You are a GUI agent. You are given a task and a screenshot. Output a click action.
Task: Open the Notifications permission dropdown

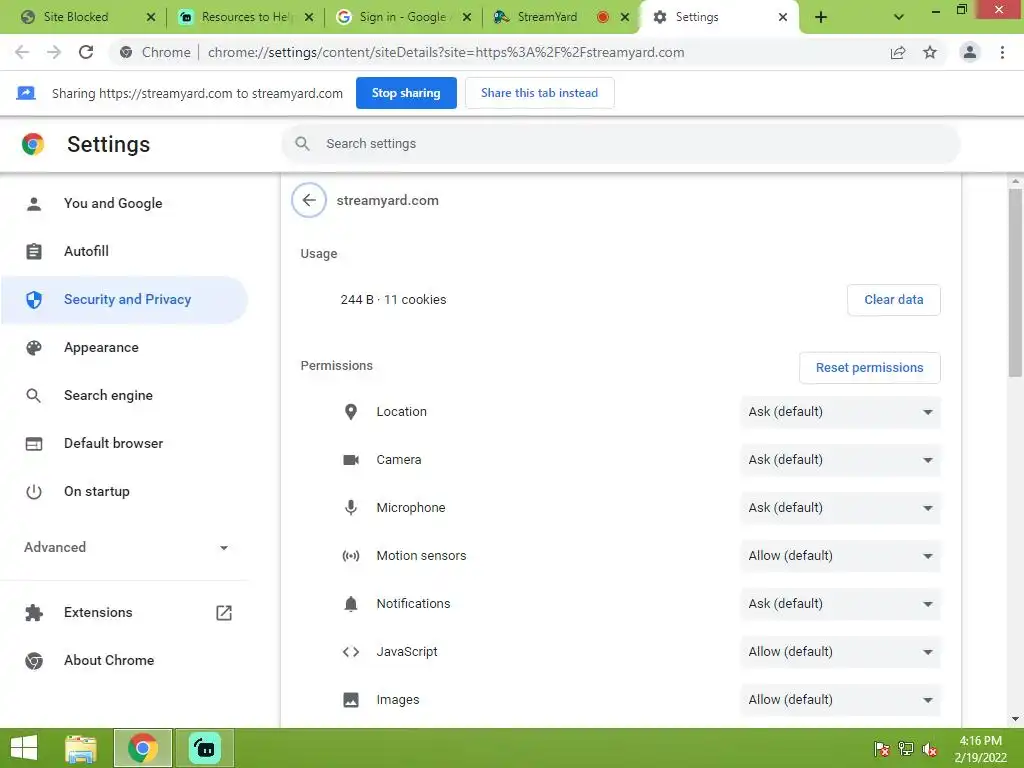click(840, 603)
